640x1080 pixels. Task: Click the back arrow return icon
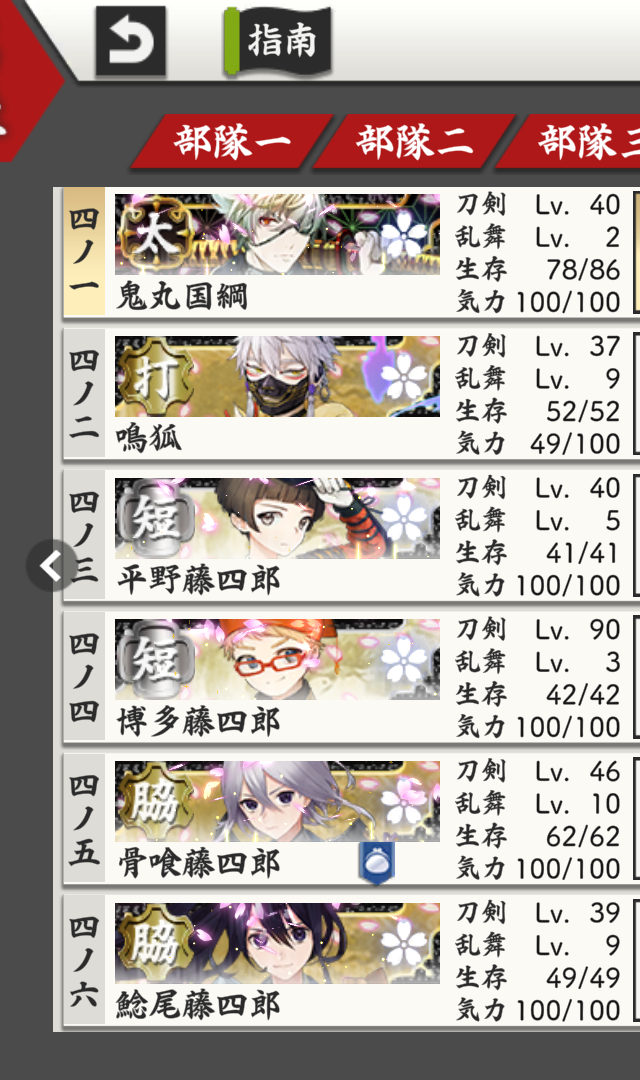(131, 41)
